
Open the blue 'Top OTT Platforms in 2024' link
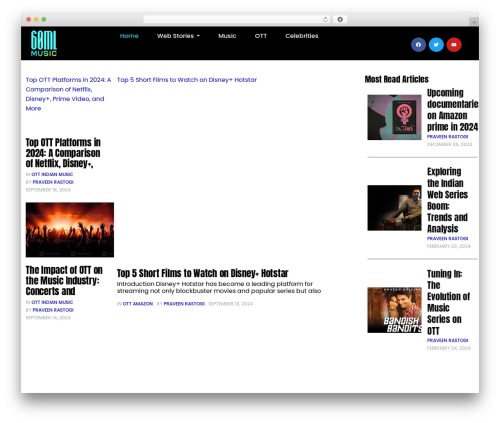[68, 94]
